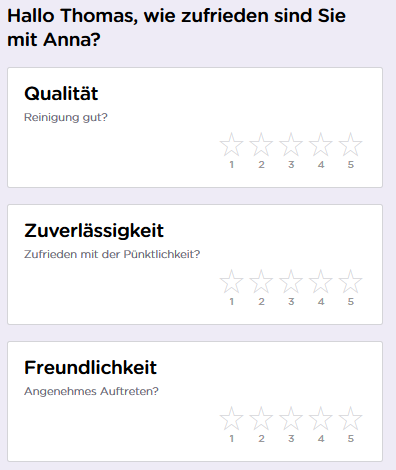Rate Zuverlässigkeit with 4 stars
Image resolution: width=396 pixels, height=470 pixels.
click(321, 281)
